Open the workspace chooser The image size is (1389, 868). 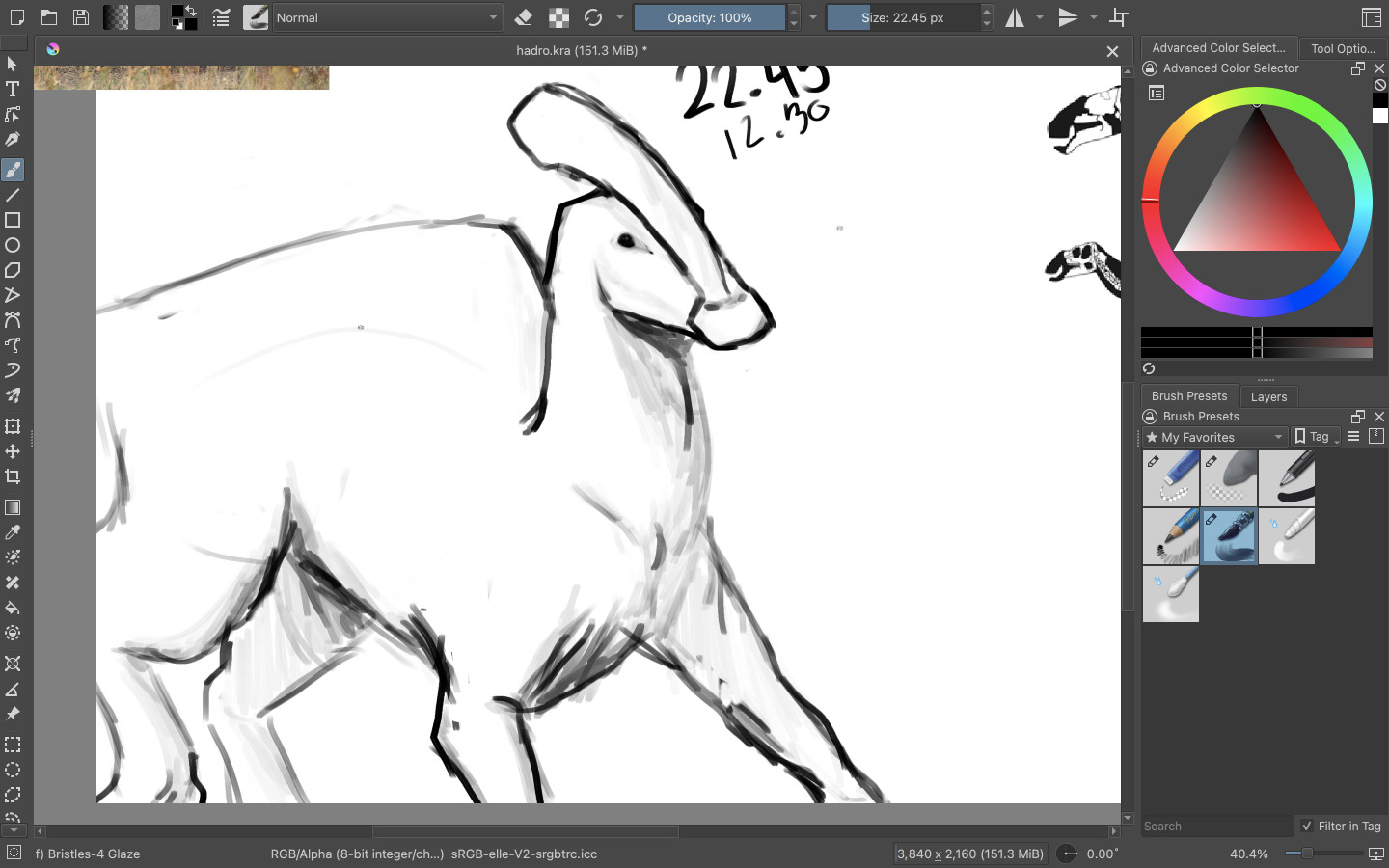pyautogui.click(x=1371, y=17)
